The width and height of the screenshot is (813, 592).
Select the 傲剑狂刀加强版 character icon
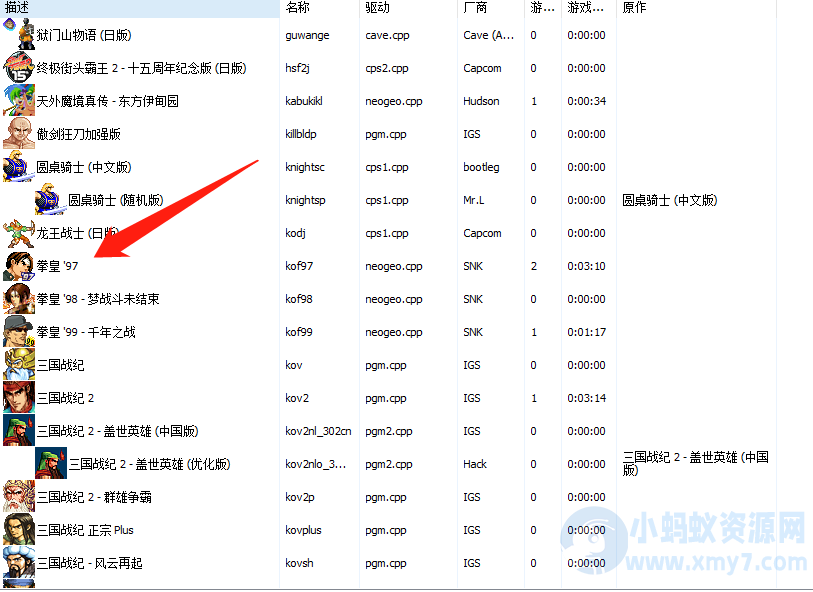[19, 134]
